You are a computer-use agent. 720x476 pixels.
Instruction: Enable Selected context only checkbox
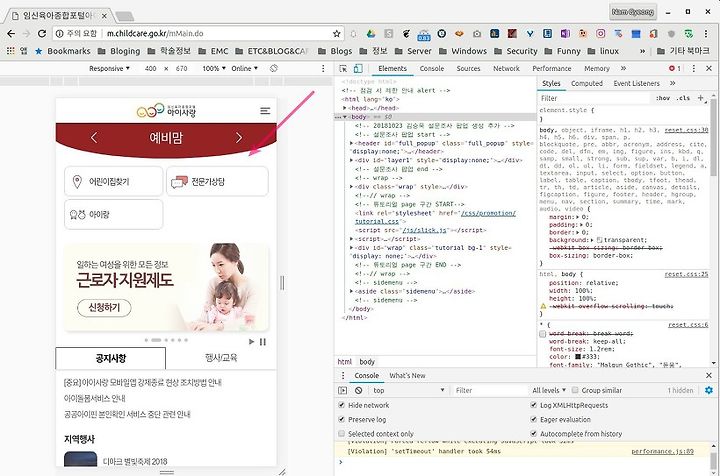[x=341, y=433]
